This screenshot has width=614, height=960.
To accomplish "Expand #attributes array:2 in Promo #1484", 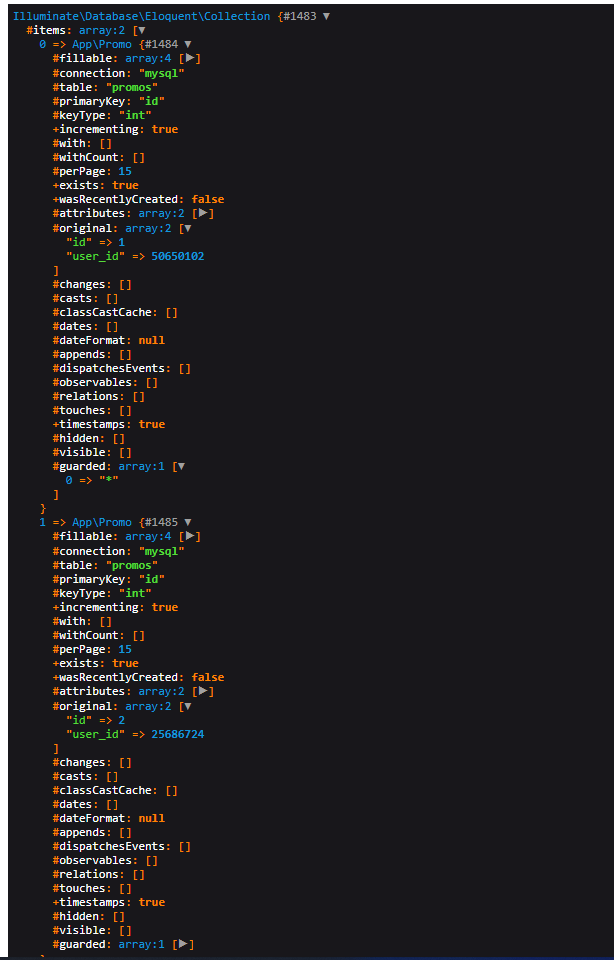I will click(203, 214).
